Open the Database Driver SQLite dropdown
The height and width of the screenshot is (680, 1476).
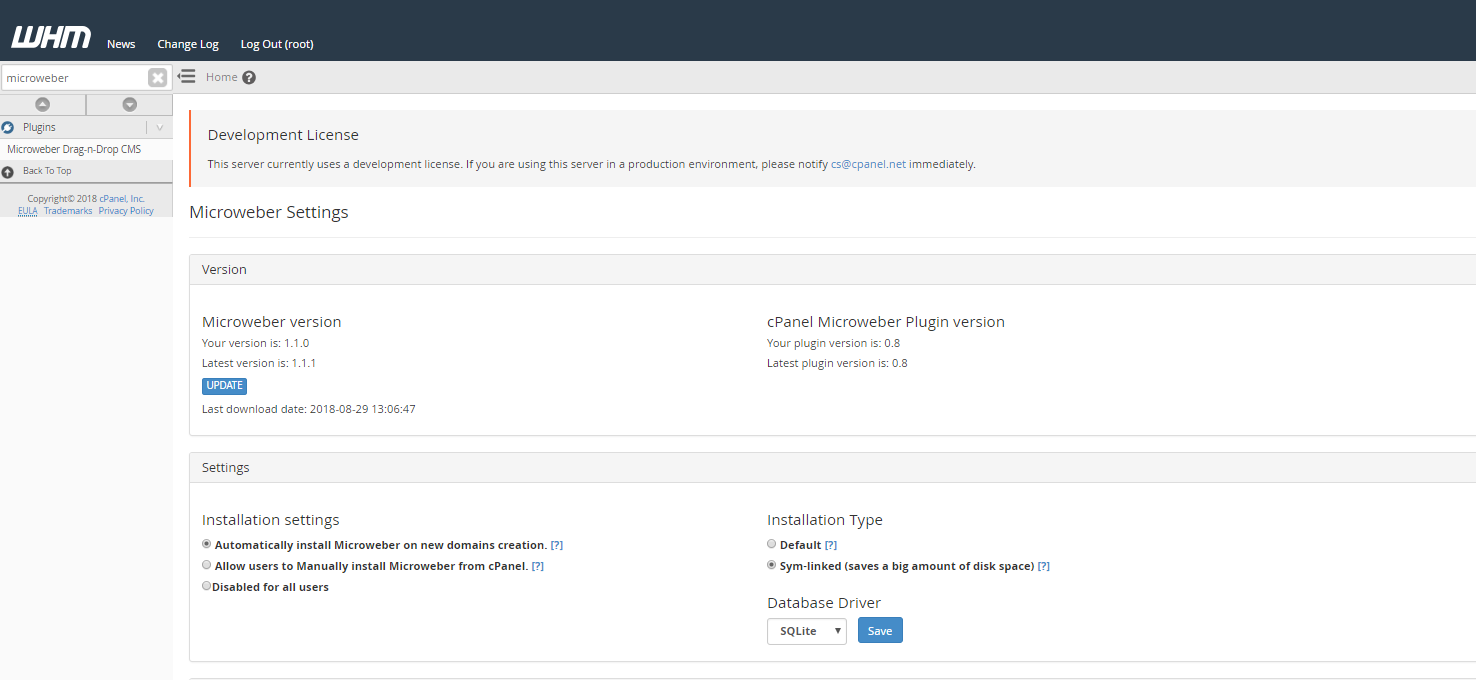tap(807, 631)
